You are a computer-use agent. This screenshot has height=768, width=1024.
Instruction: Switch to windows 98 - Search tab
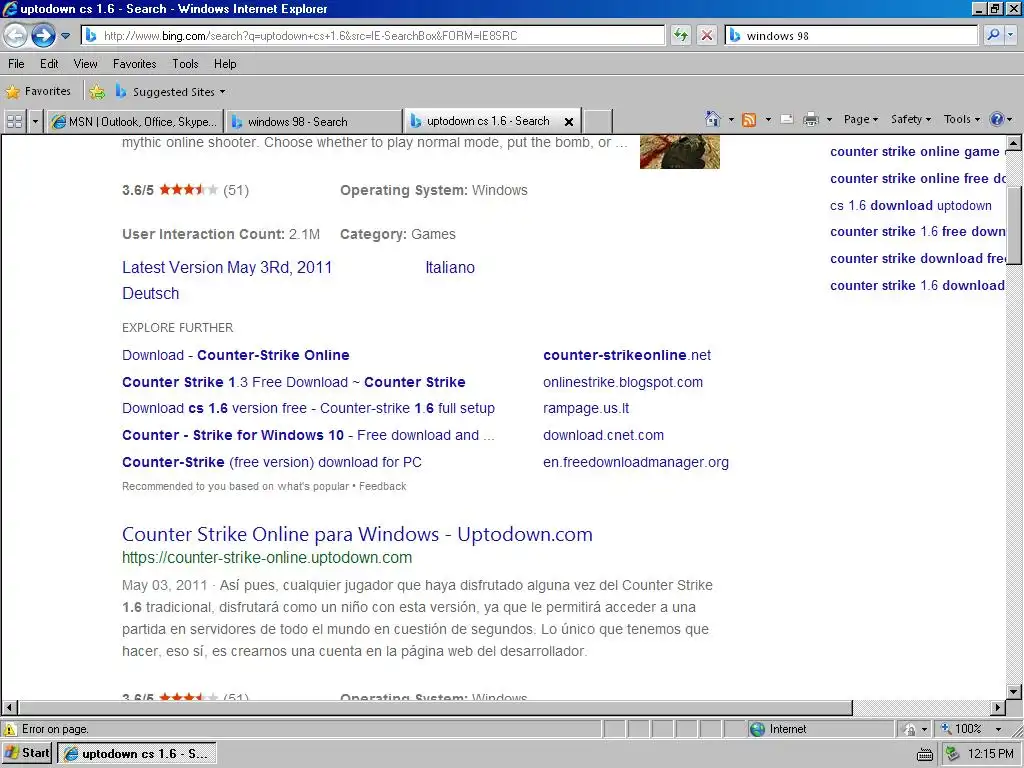pyautogui.click(x=314, y=121)
